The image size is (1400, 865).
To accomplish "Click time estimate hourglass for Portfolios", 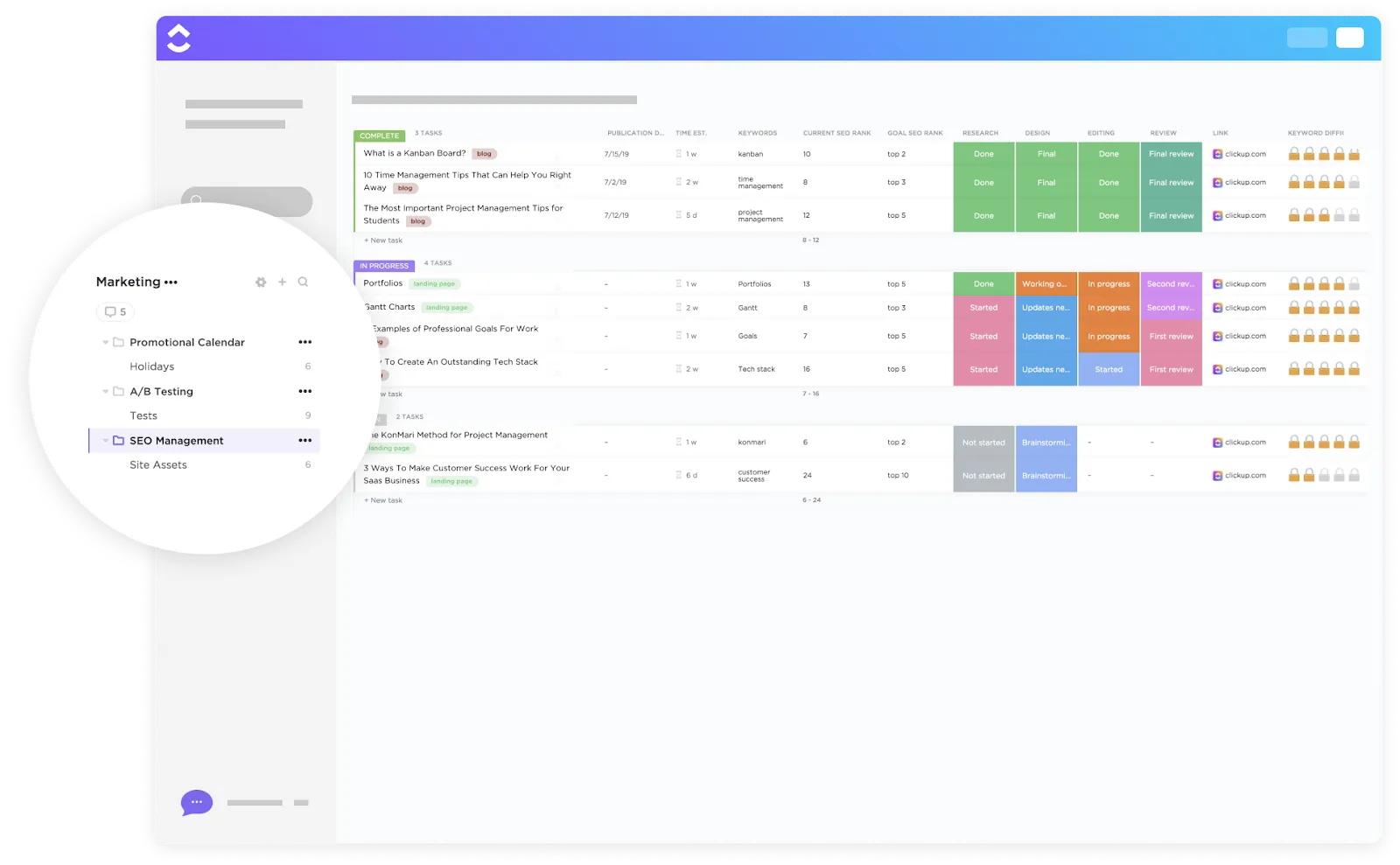I will click(x=678, y=284).
